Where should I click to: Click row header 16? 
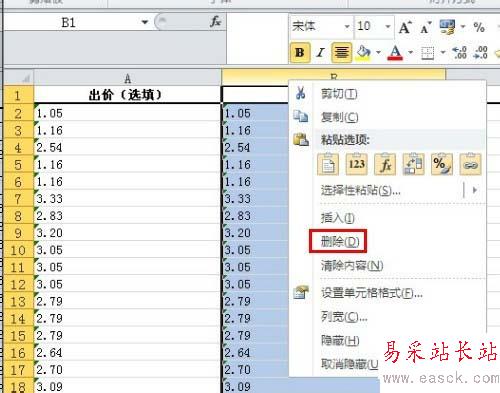[18, 352]
